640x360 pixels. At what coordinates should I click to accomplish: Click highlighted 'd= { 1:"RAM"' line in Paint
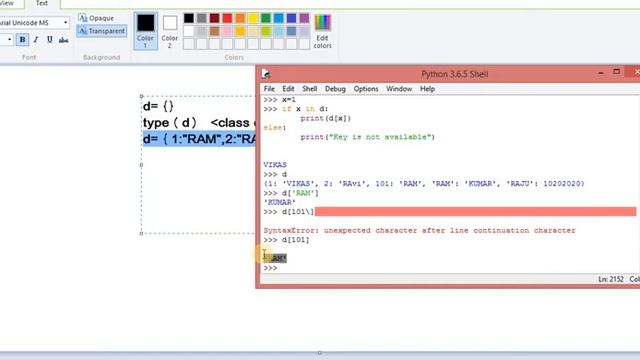coord(199,139)
